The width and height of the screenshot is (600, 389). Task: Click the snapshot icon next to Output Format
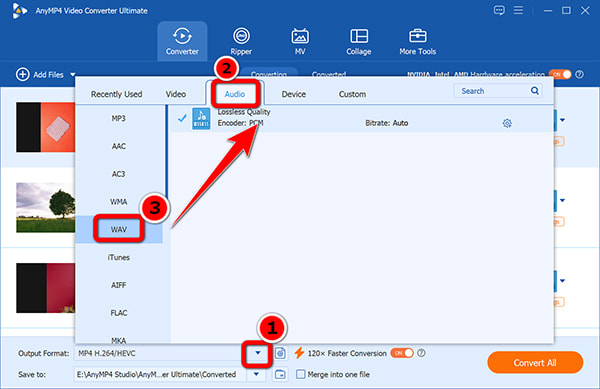pyautogui.click(x=280, y=353)
